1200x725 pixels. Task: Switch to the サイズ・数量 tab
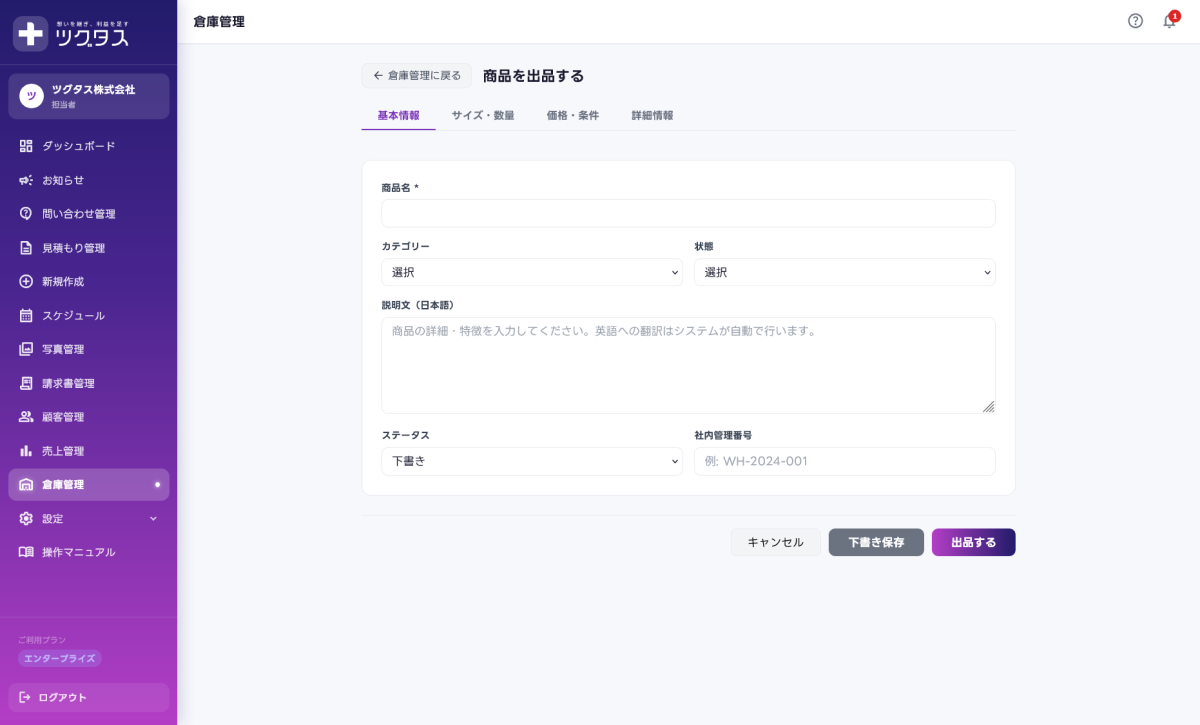pyautogui.click(x=483, y=115)
